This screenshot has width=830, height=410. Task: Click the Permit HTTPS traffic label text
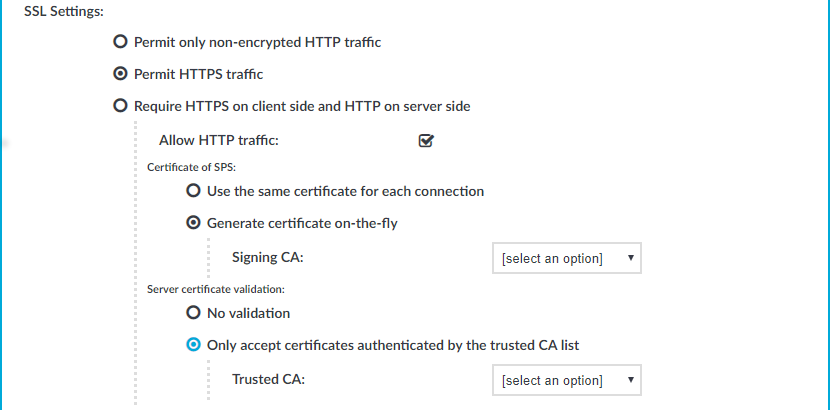(x=199, y=74)
